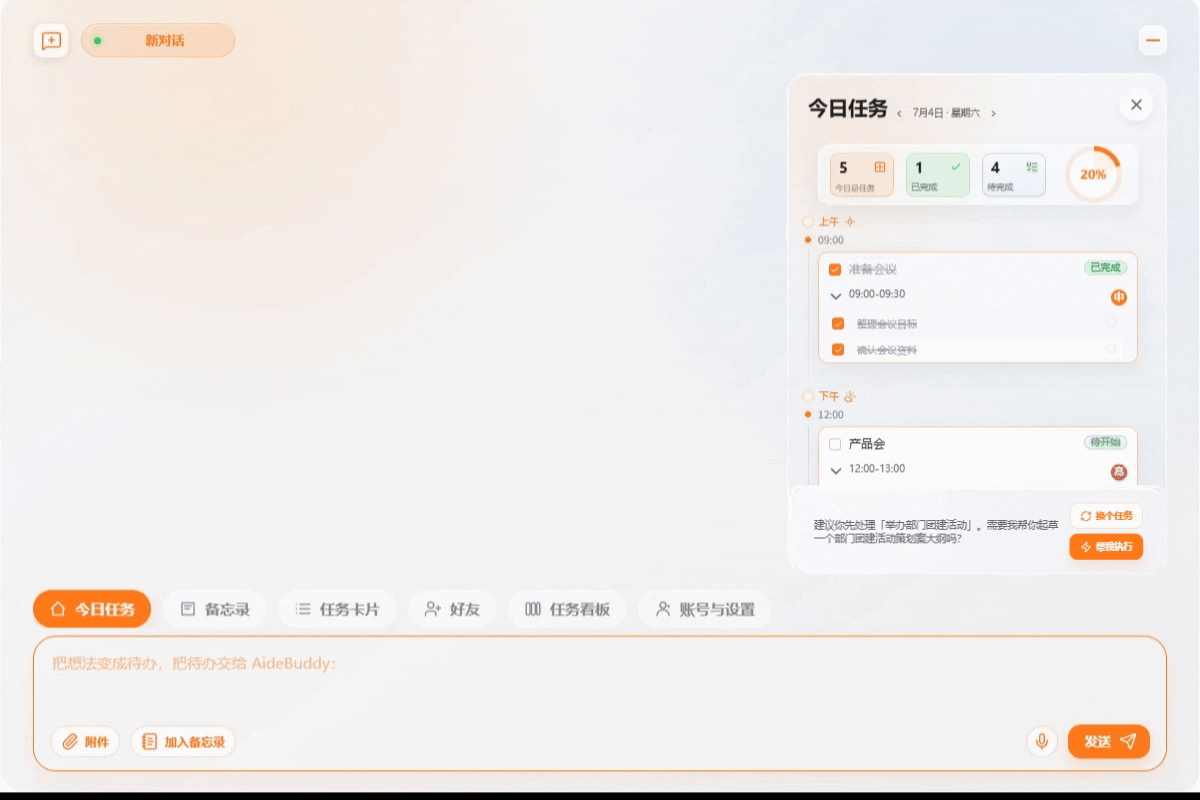
Task: Click the 7月4日 · 星期六 date label
Action: tap(946, 114)
